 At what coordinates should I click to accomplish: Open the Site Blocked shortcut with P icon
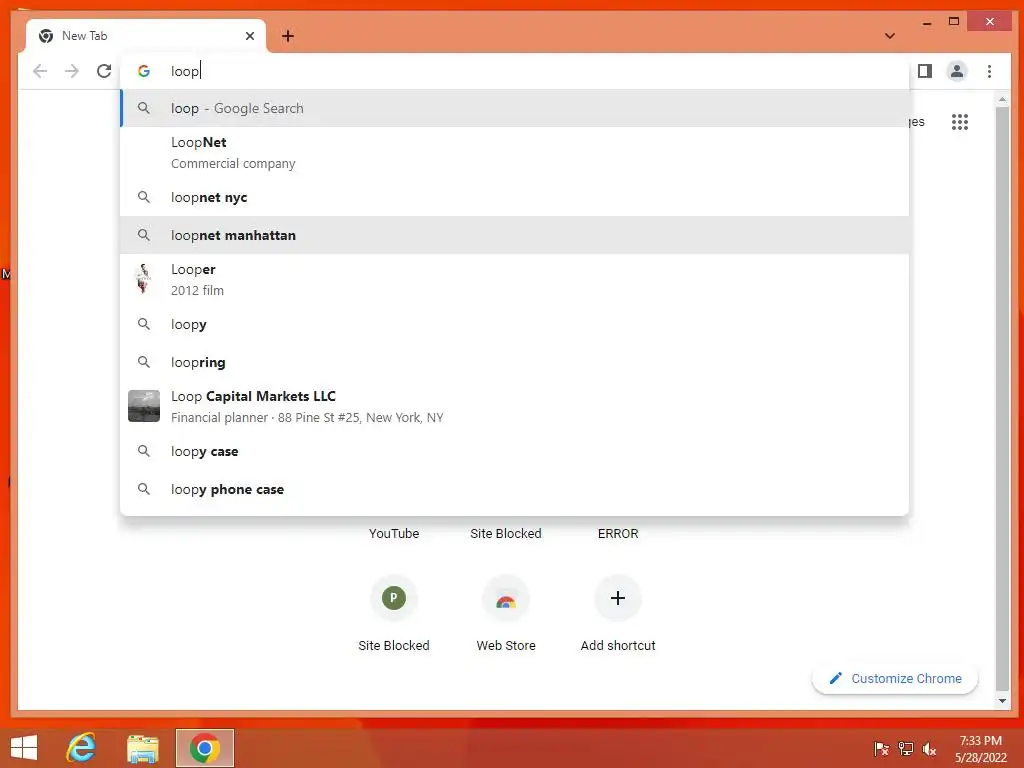[x=394, y=613]
